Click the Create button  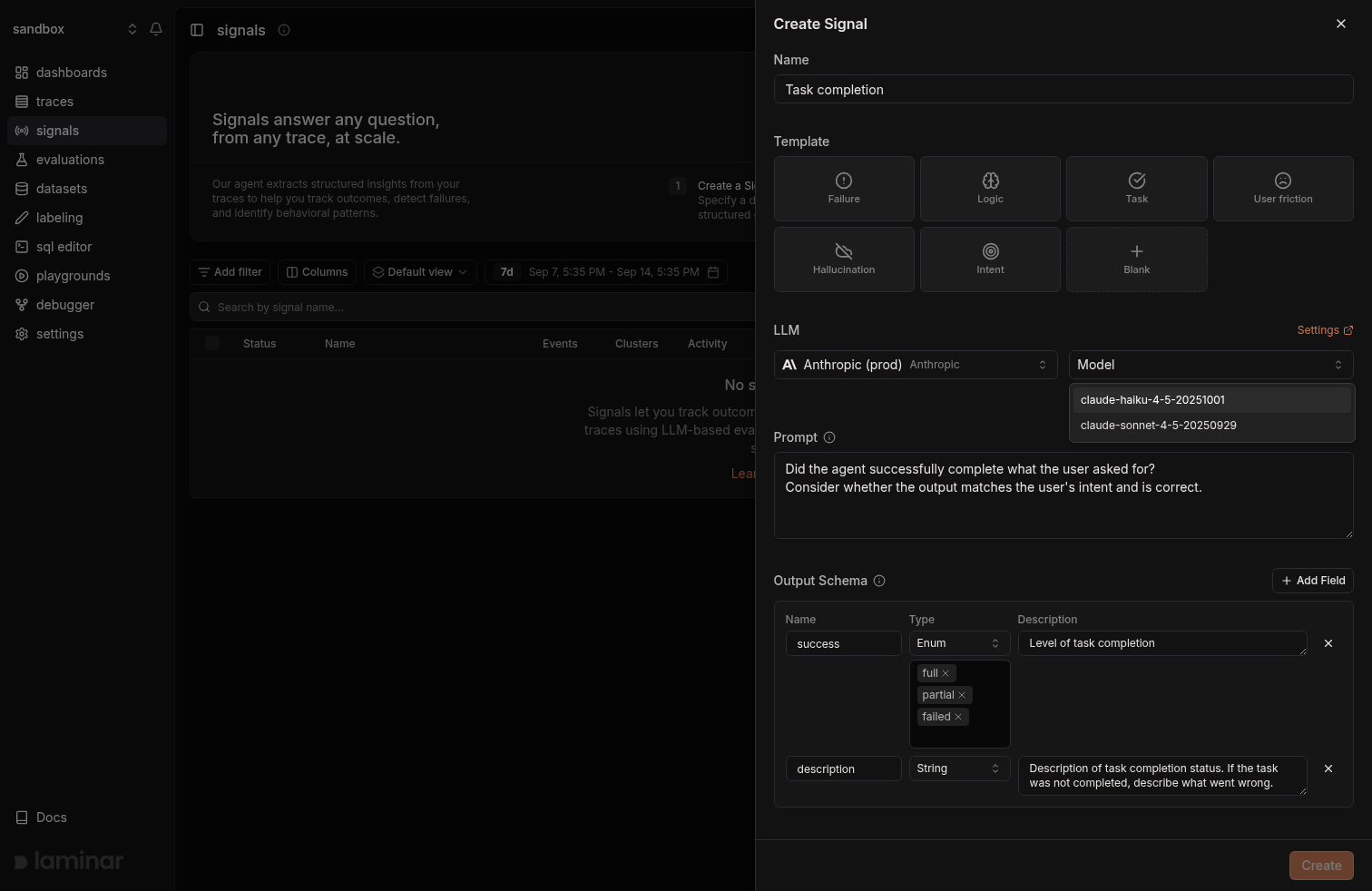pos(1321,866)
